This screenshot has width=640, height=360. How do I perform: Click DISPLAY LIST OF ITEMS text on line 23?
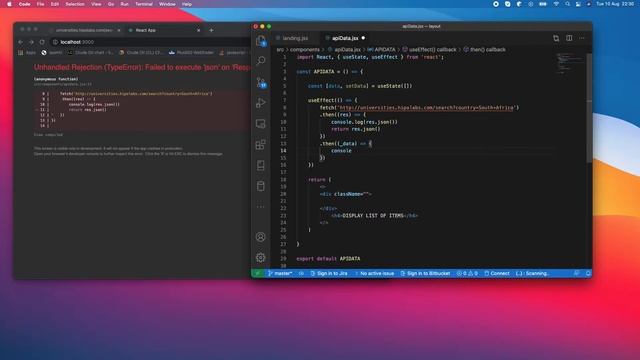click(372, 216)
